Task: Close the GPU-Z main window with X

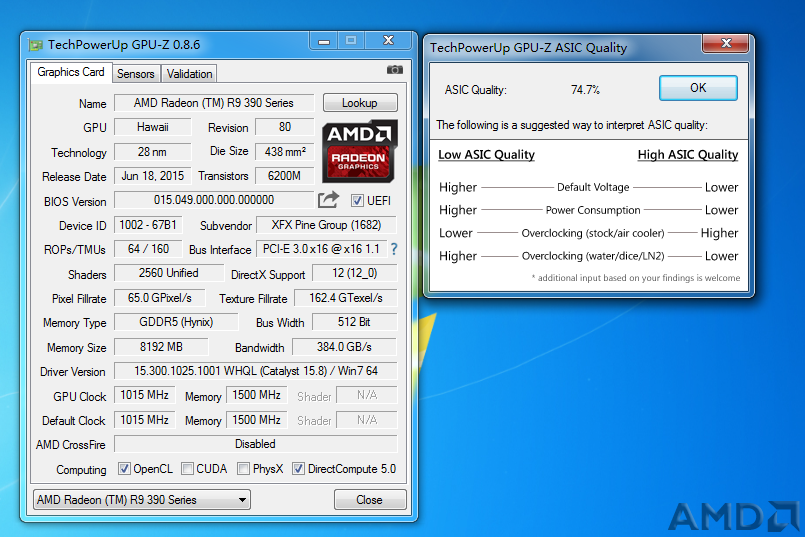Action: click(x=389, y=41)
